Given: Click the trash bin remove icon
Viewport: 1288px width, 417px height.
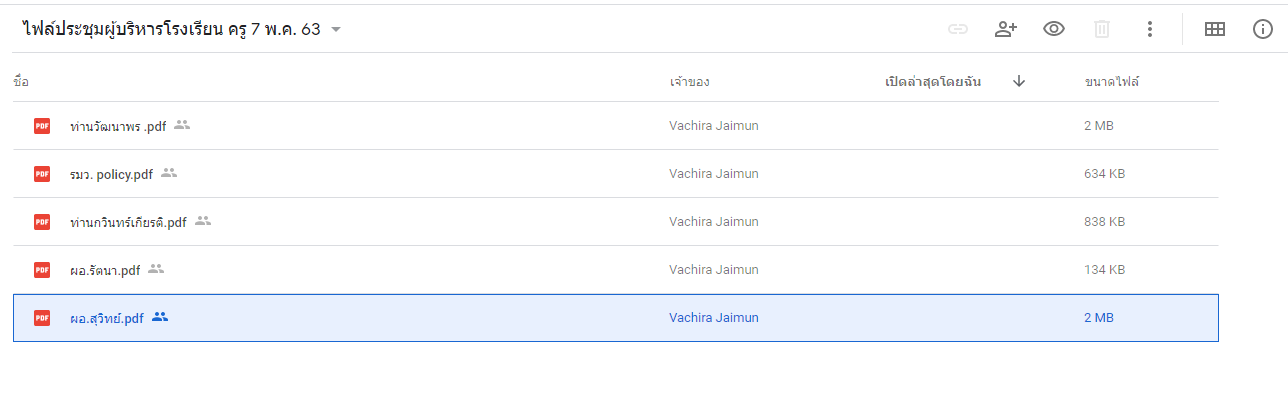Looking at the screenshot, I should [1102, 29].
